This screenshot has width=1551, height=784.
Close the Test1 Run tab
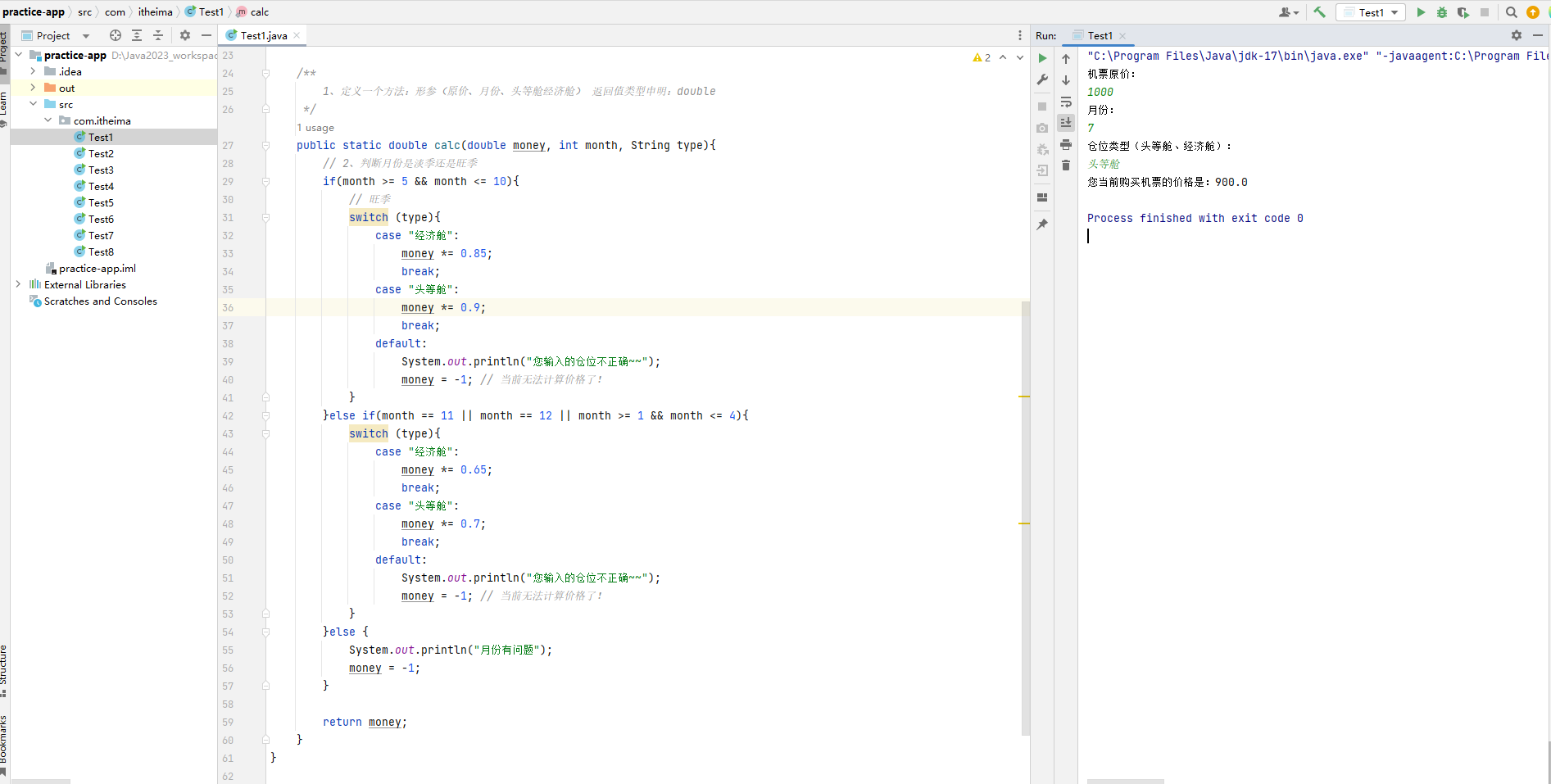[1122, 36]
